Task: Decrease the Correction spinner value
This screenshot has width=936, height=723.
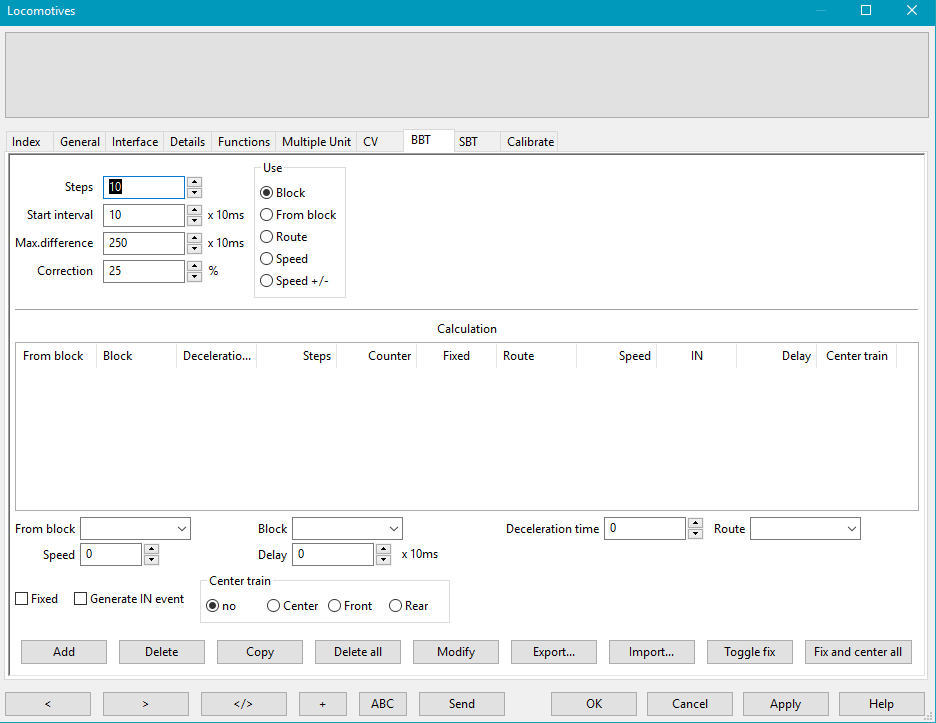Action: tap(194, 277)
